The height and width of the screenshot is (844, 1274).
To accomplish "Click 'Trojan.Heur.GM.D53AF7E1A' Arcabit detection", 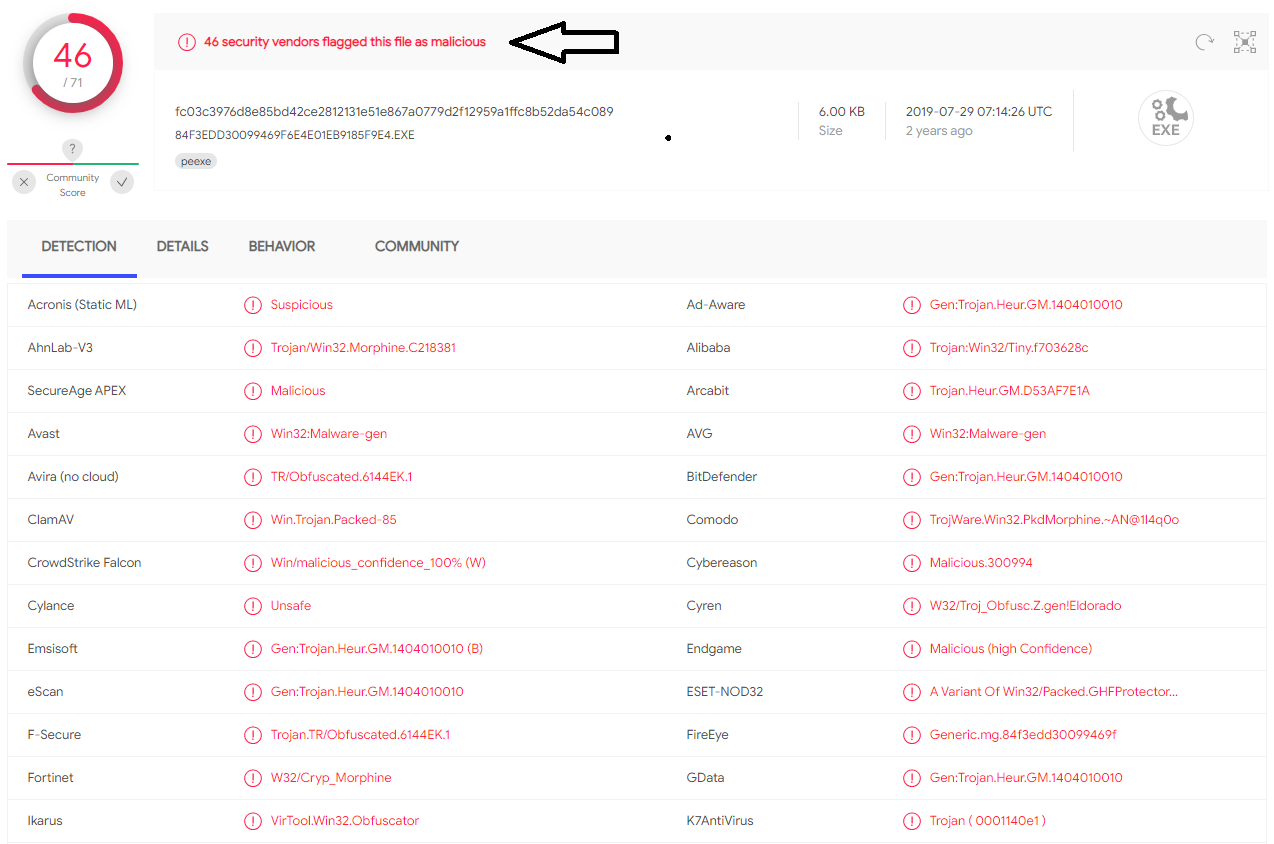I will click(x=1010, y=391).
